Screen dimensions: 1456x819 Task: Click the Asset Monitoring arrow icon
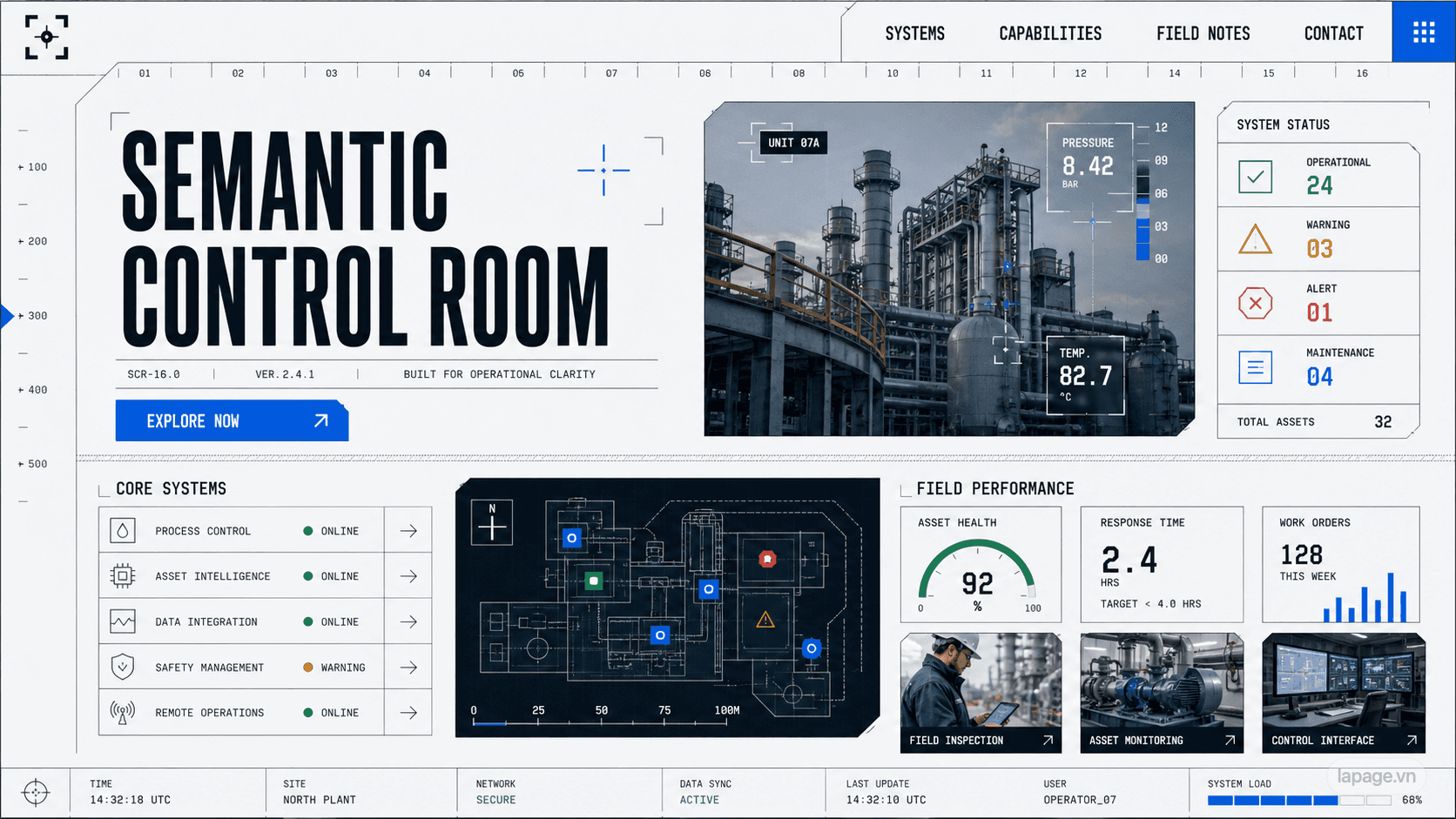click(1230, 740)
